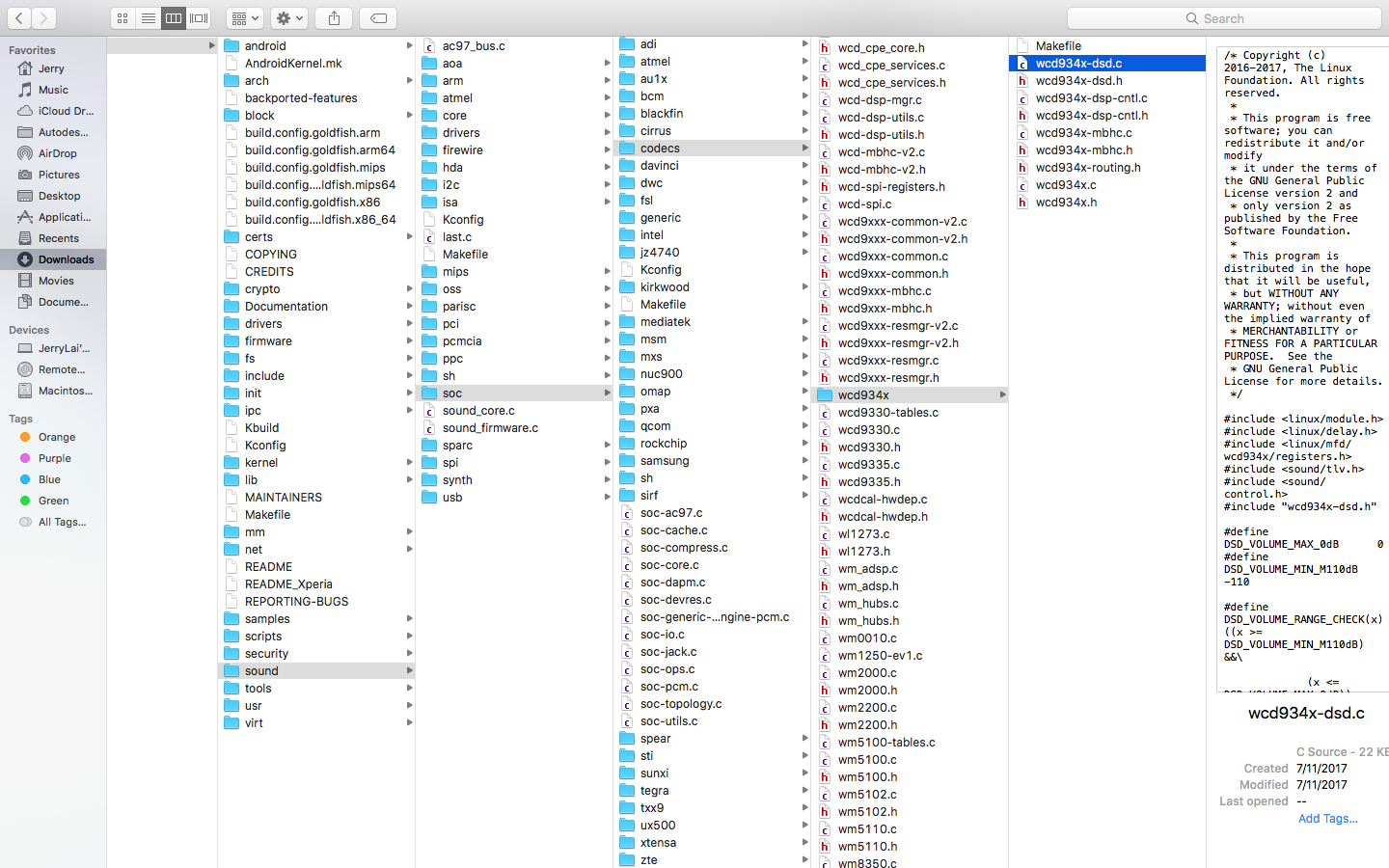Image resolution: width=1389 pixels, height=868 pixels.
Task: Open Desktop in the sidebar
Action: click(x=53, y=196)
